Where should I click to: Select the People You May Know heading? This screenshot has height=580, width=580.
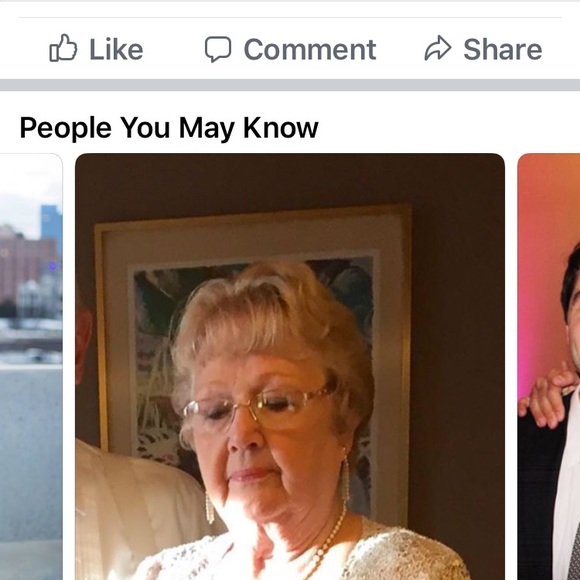pyautogui.click(x=169, y=128)
